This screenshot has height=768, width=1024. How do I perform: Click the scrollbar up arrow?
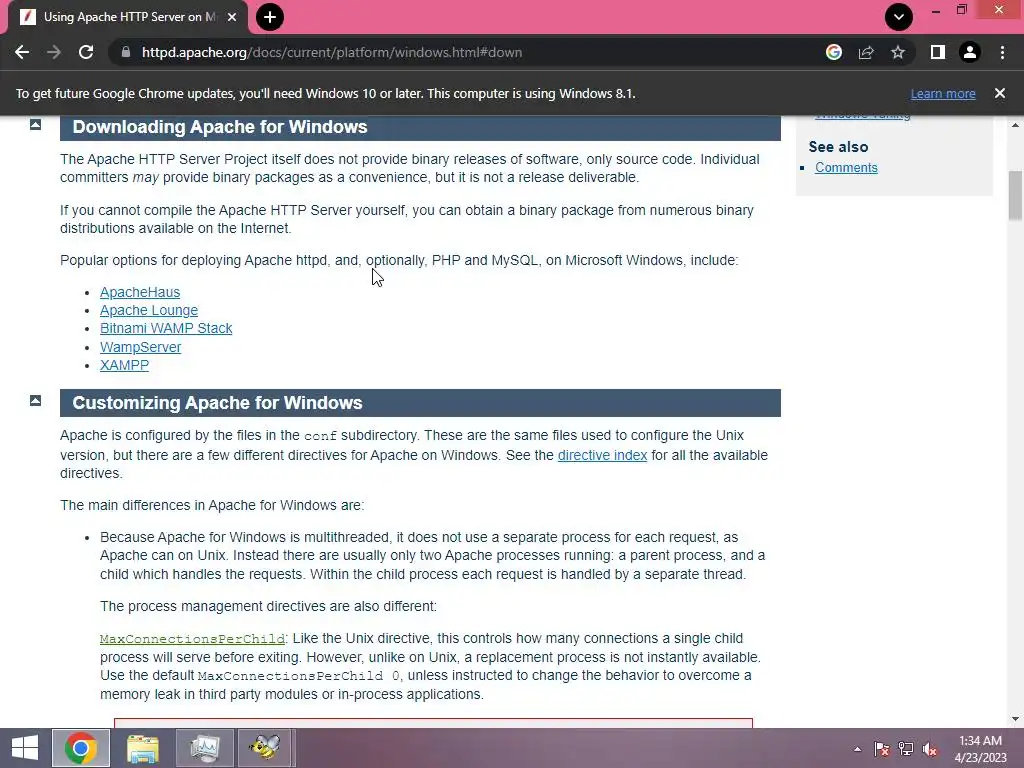point(1016,125)
